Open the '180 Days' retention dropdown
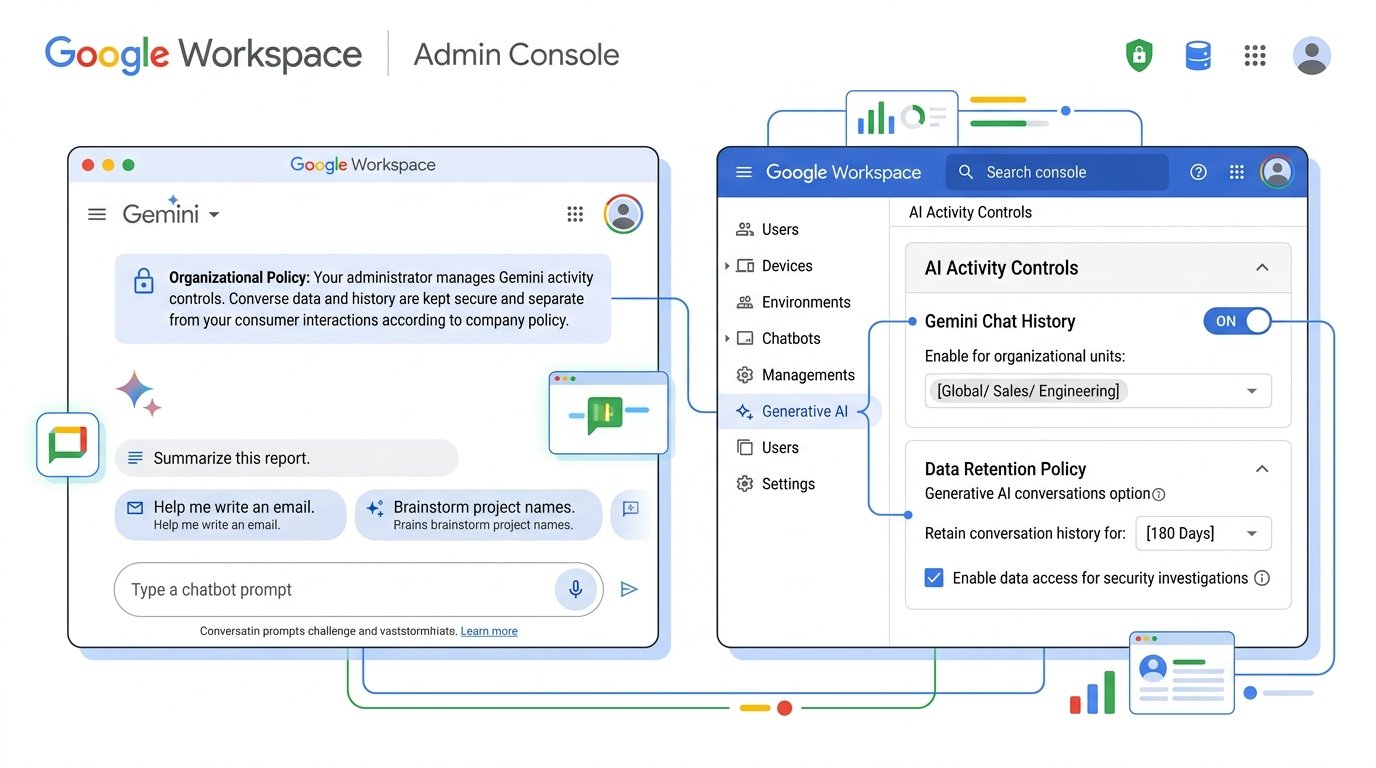This screenshot has height=768, width=1376. 1204,533
